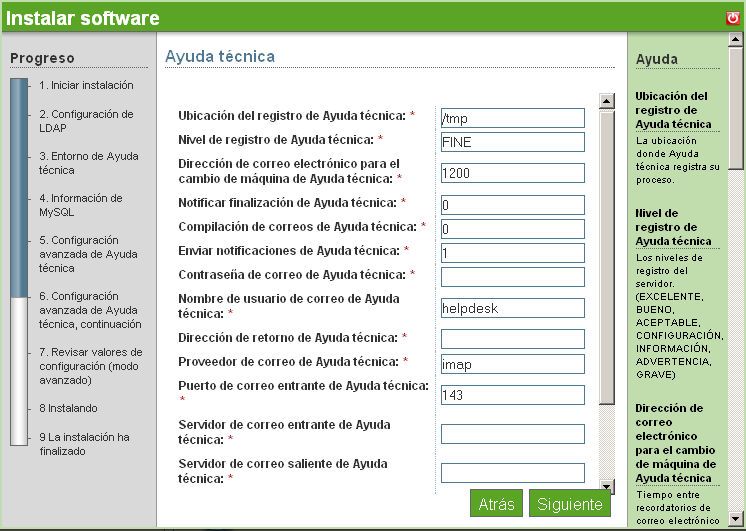
Task: Click the Ubicación del registro field containing /tmp
Action: (x=512, y=118)
